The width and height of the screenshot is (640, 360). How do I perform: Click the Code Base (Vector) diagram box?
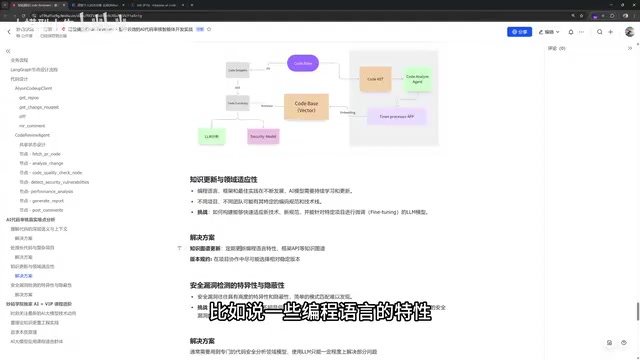coord(306,107)
